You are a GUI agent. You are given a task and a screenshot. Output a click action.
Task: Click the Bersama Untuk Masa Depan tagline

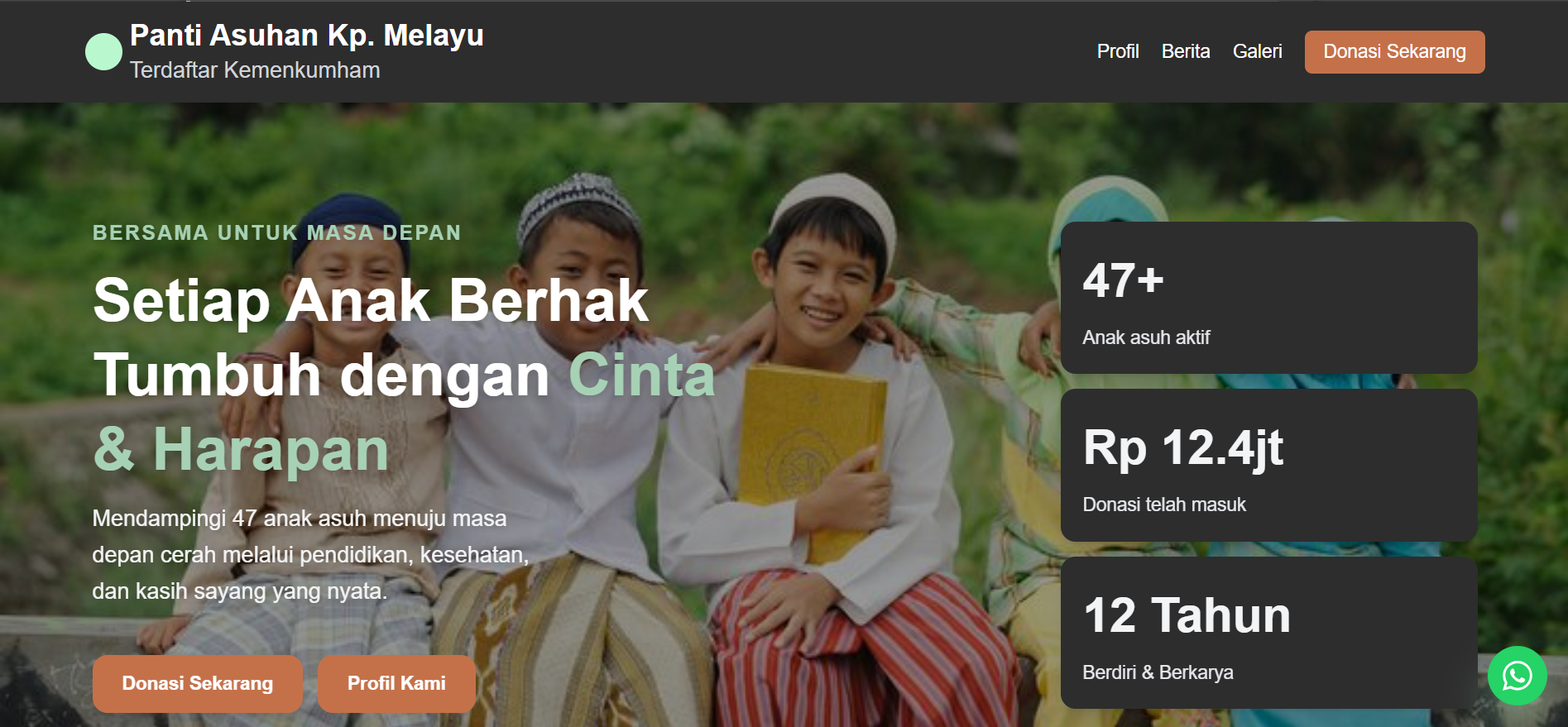(276, 232)
